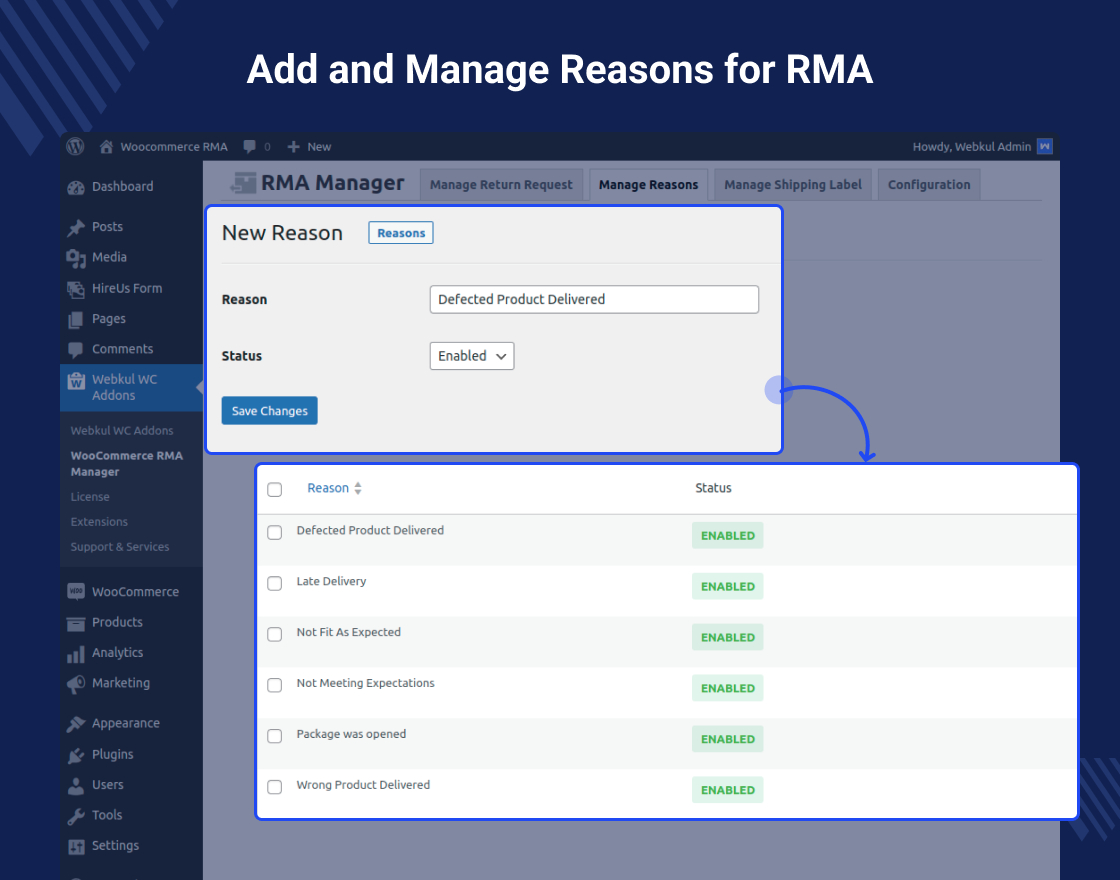
Task: Click New in the admin bar
Action: 319,146
